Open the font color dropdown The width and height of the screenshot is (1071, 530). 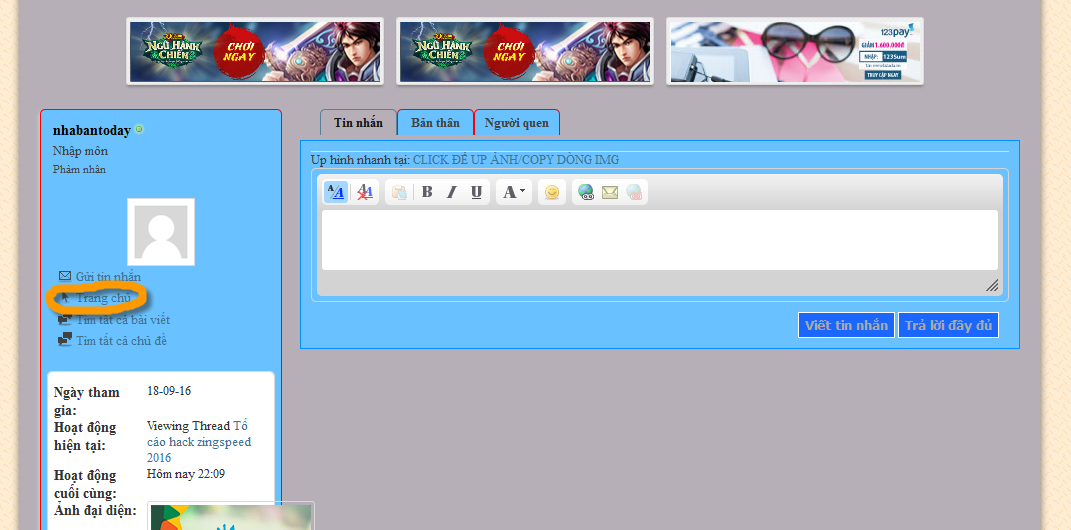pyautogui.click(x=514, y=193)
